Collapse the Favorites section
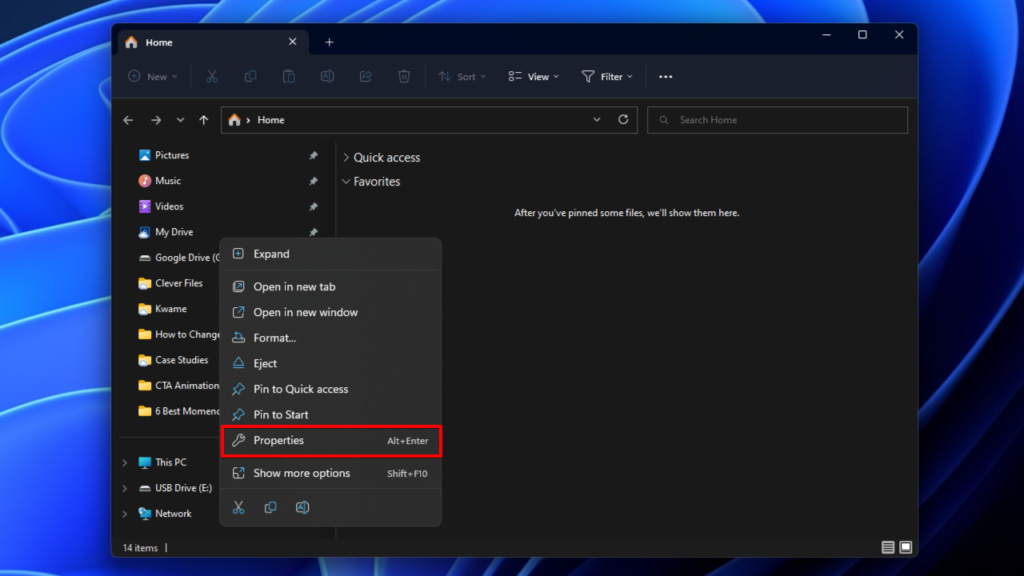Screen dimensions: 1024x576 click(348, 181)
